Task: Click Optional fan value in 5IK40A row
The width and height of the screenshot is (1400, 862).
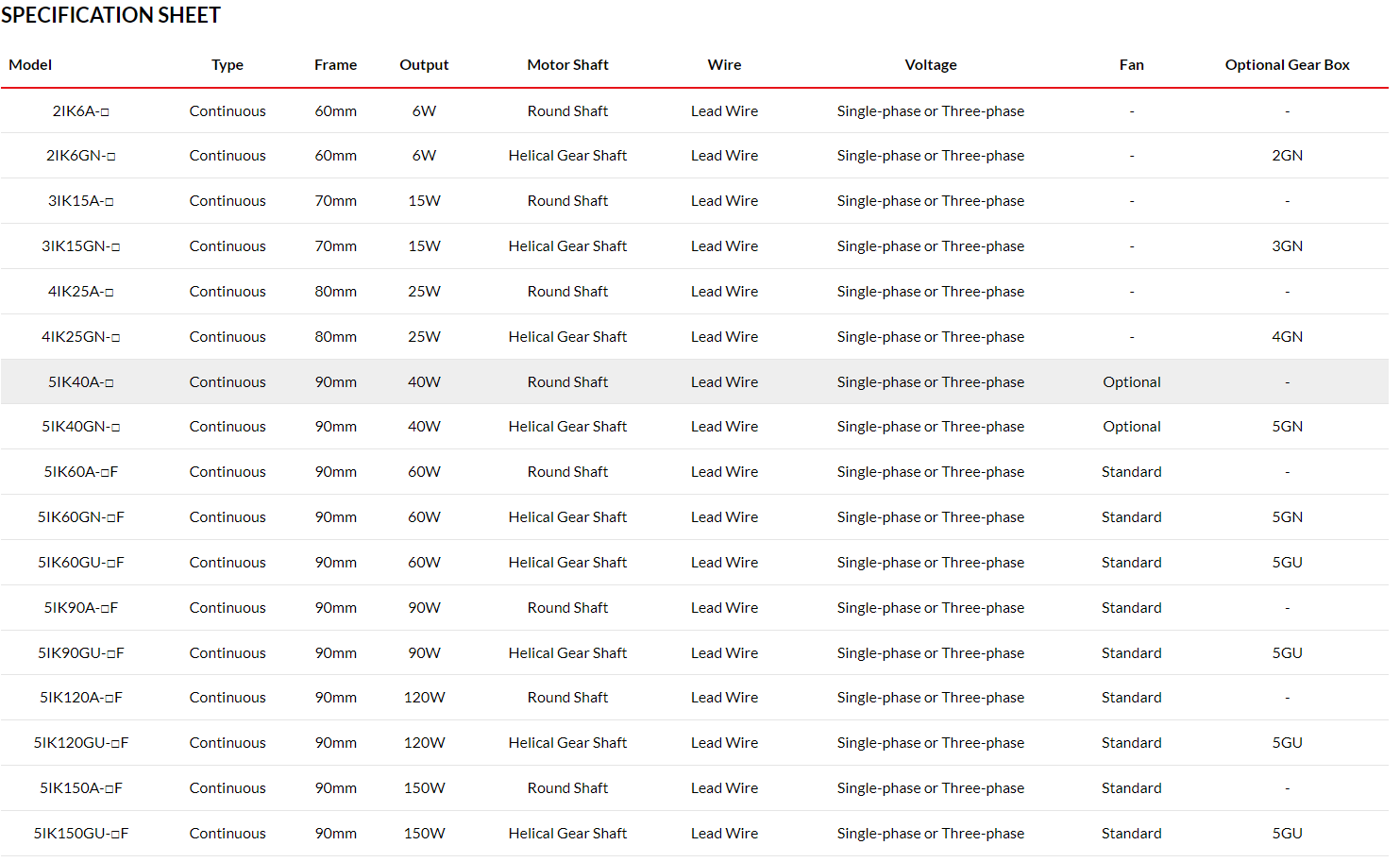Action: (x=1132, y=382)
